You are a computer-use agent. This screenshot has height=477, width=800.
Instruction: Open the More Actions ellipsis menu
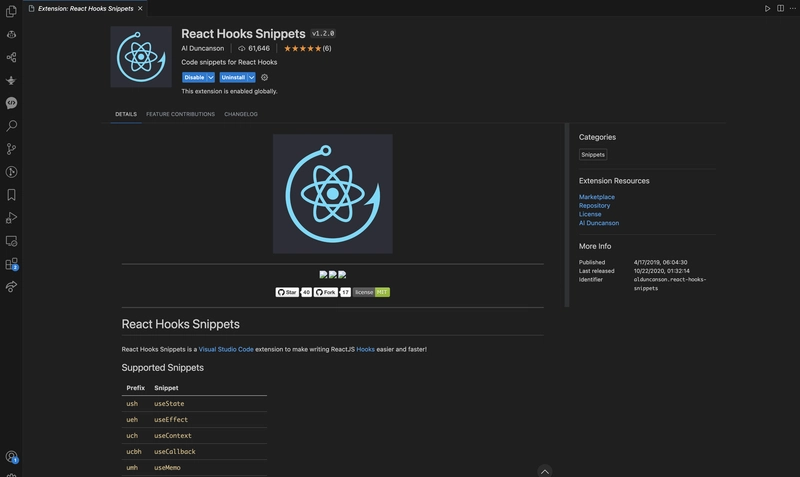click(792, 8)
